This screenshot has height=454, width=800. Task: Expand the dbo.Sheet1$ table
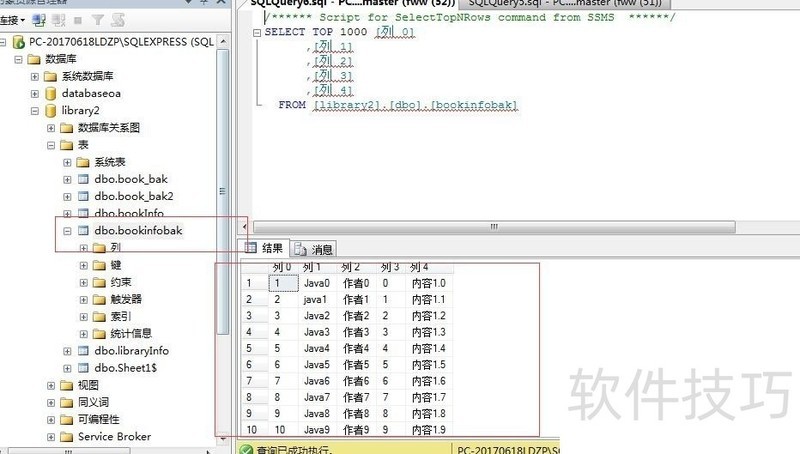click(67, 368)
